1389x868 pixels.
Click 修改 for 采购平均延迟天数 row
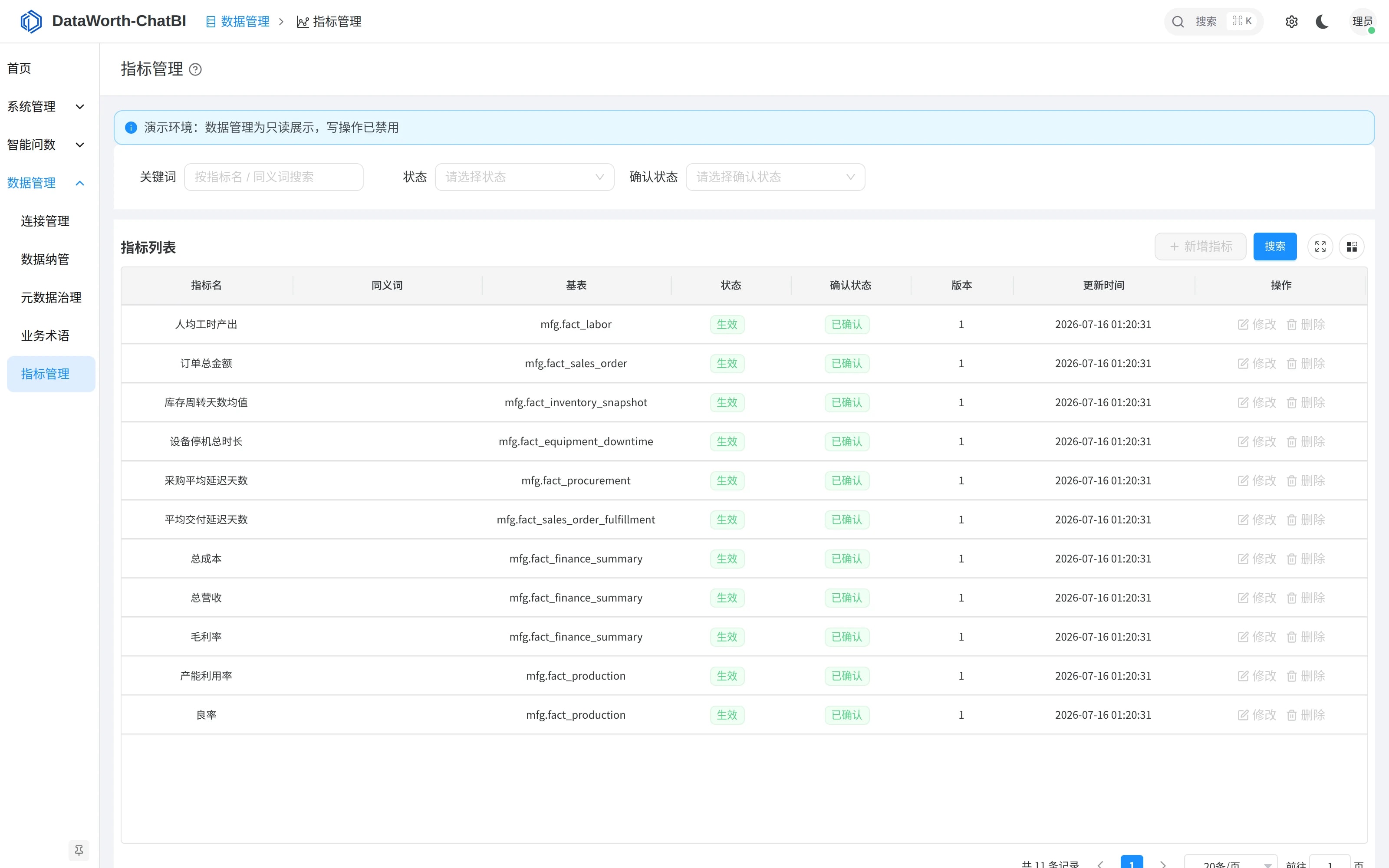tap(1257, 480)
